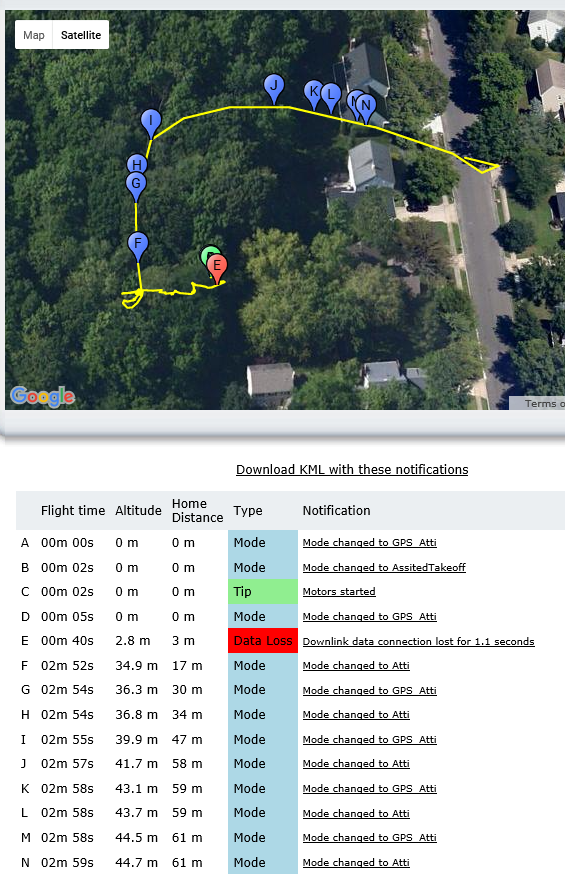Click marker H pin on map

(x=137, y=163)
